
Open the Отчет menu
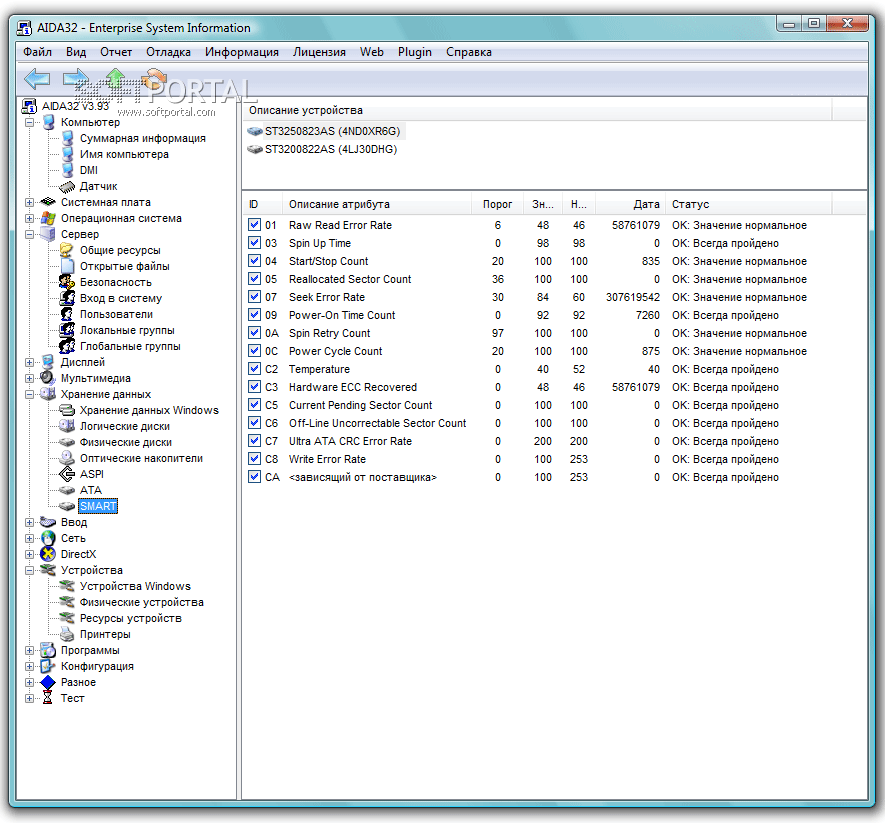tap(116, 52)
